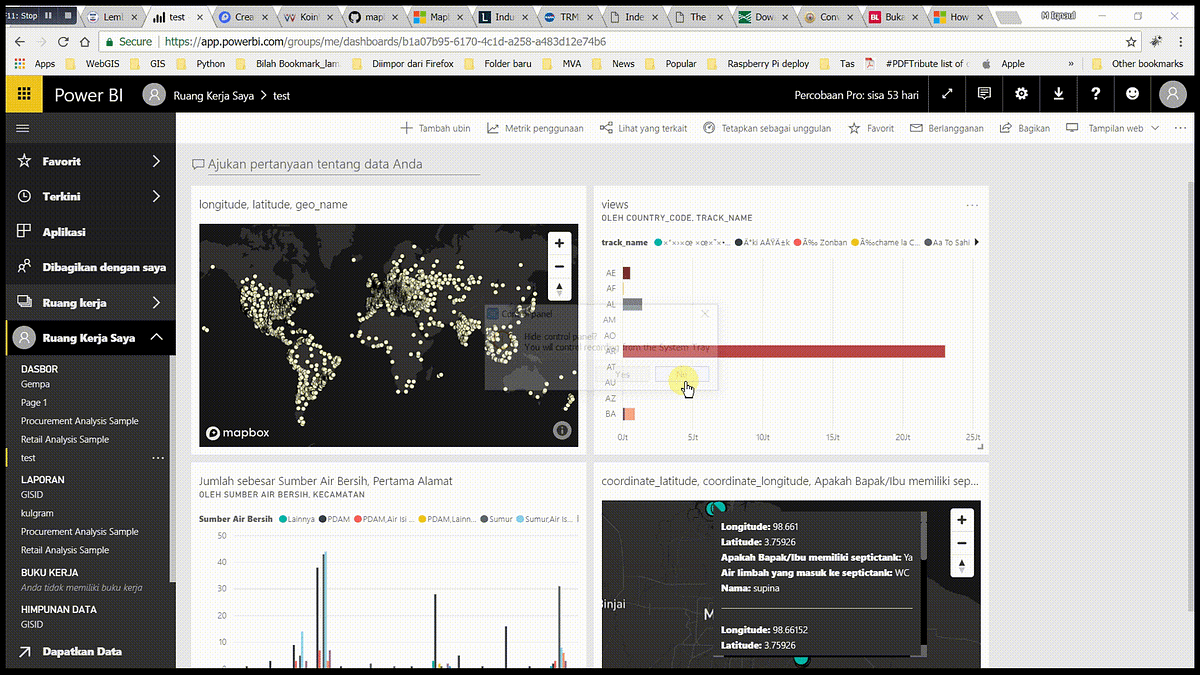Viewport: 1200px width, 675px height.
Task: Click No in the control panel dialog
Action: [681, 374]
